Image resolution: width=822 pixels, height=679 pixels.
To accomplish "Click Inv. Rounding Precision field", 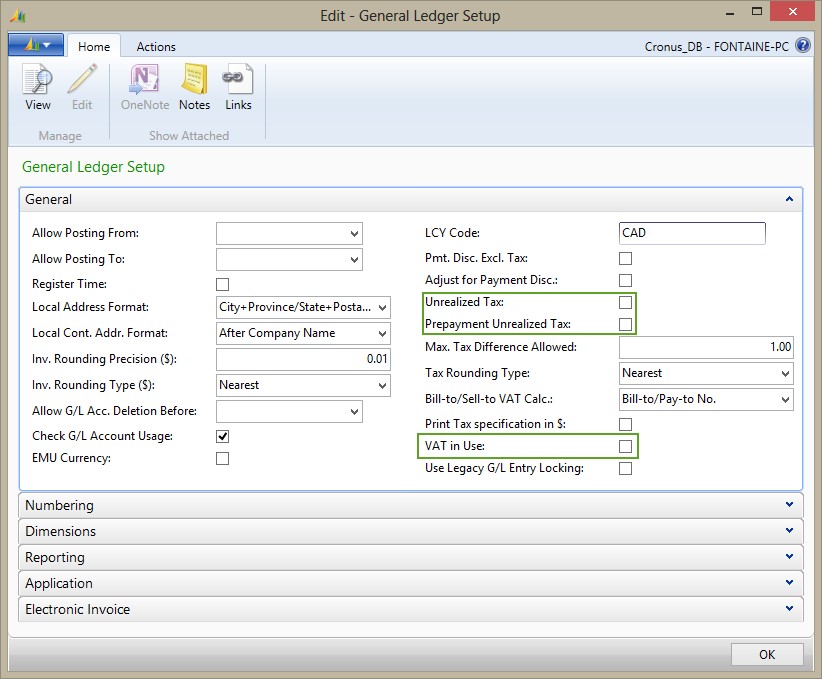I will pos(303,359).
